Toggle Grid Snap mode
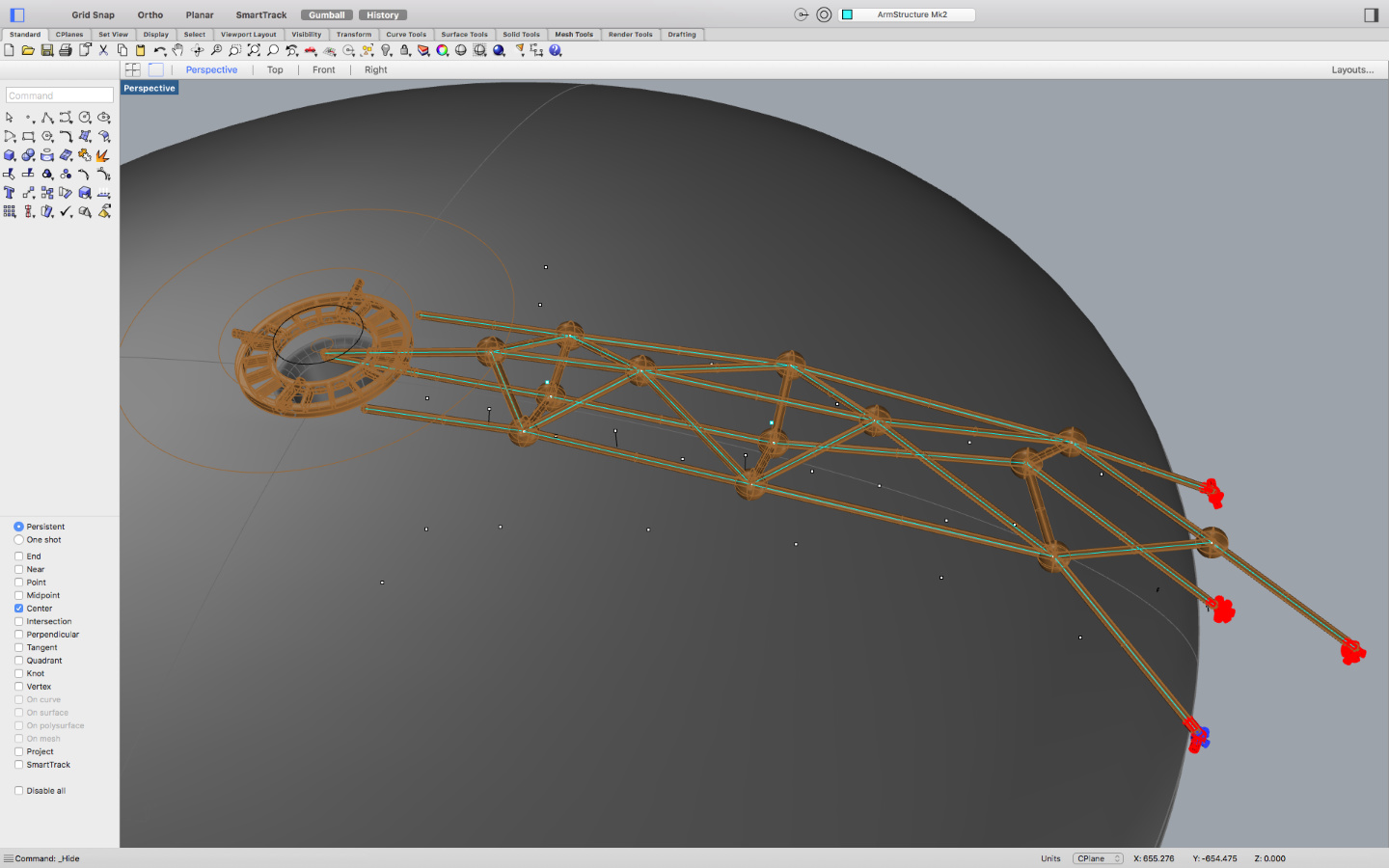This screenshot has height=868, width=1389. (x=93, y=15)
